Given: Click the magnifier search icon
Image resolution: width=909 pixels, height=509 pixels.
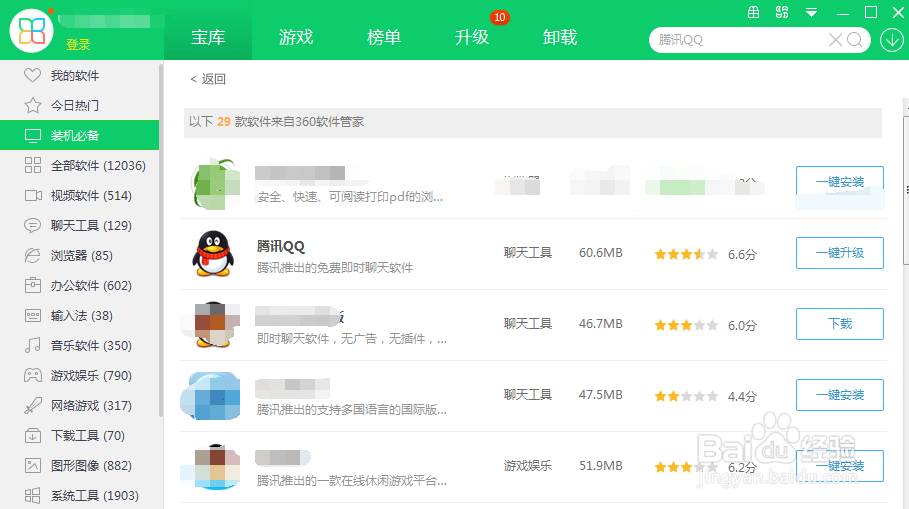Looking at the screenshot, I should tap(855, 40).
